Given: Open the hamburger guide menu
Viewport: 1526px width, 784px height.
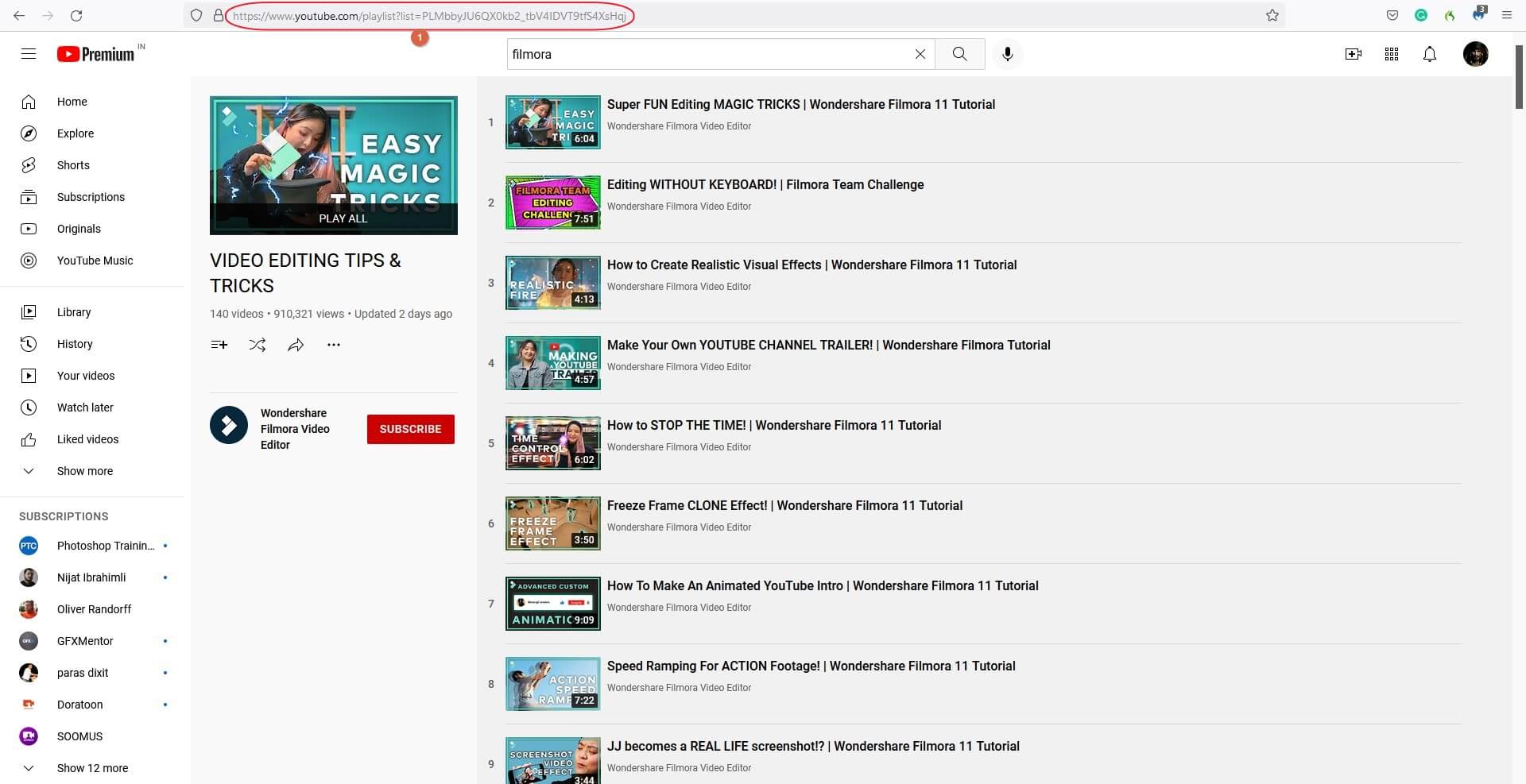Looking at the screenshot, I should tap(29, 54).
